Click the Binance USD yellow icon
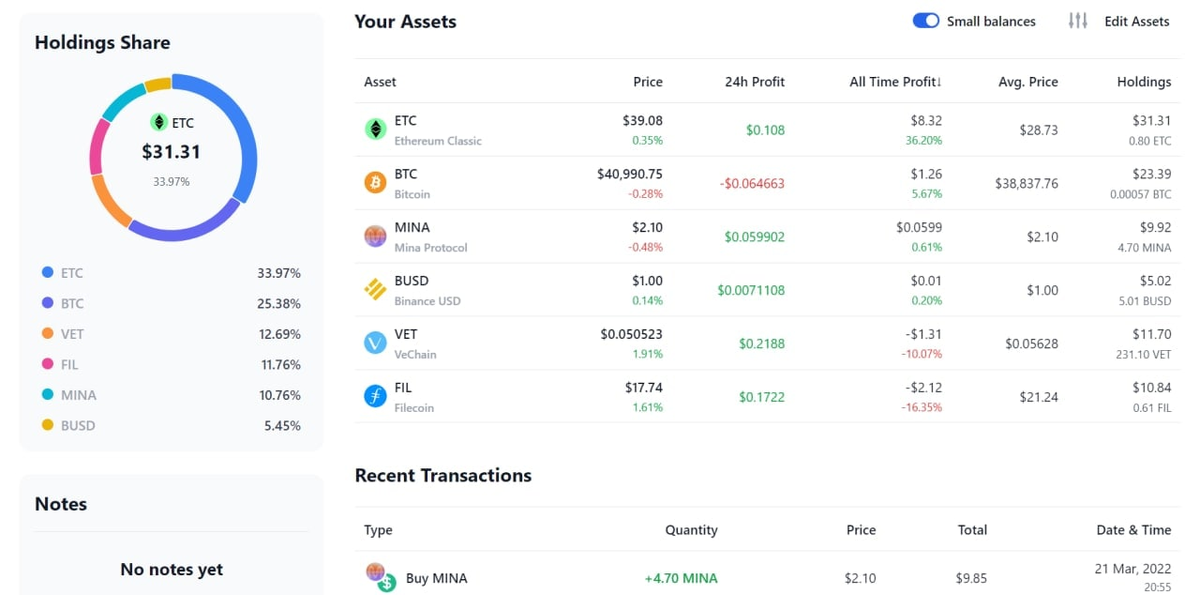Screen dimensions: 1200x595 (x=375, y=290)
